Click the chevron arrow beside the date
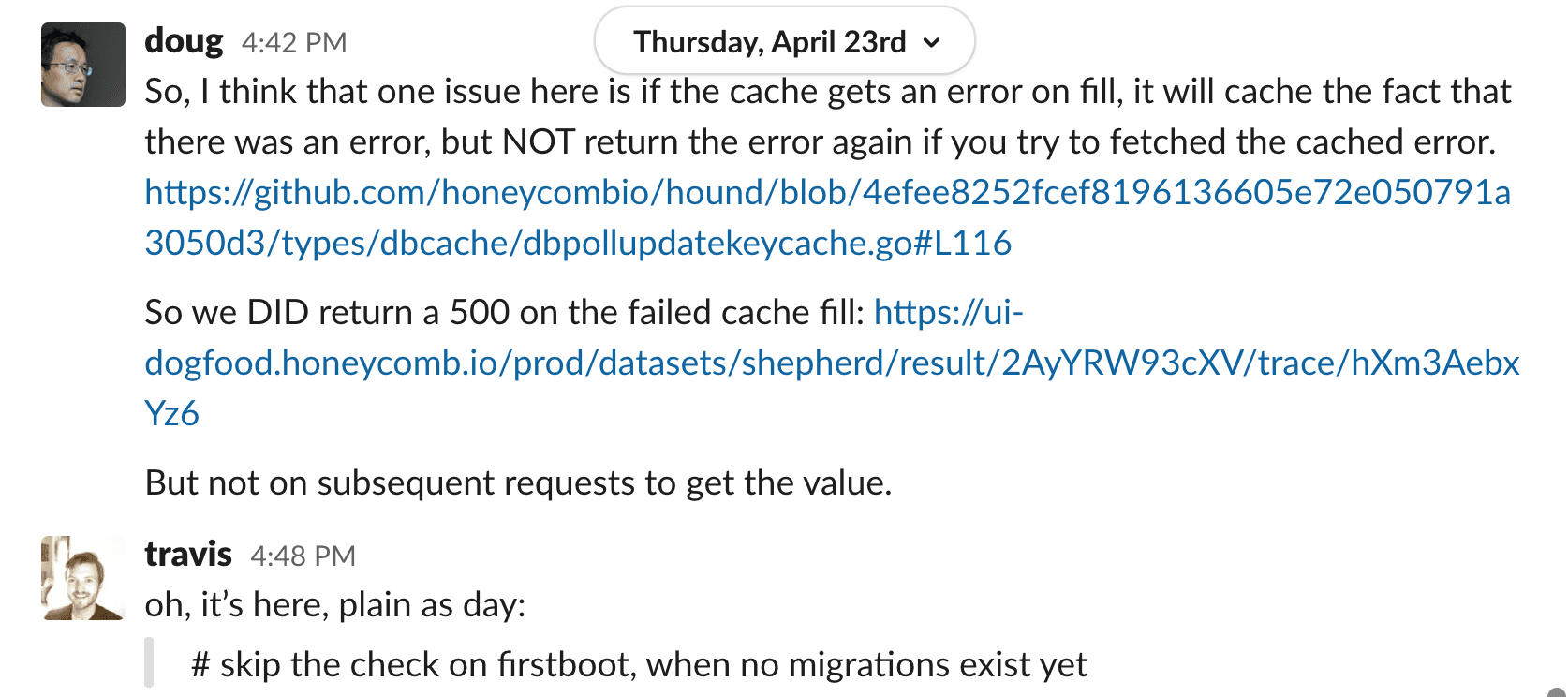The image size is (1568, 697). click(x=931, y=43)
